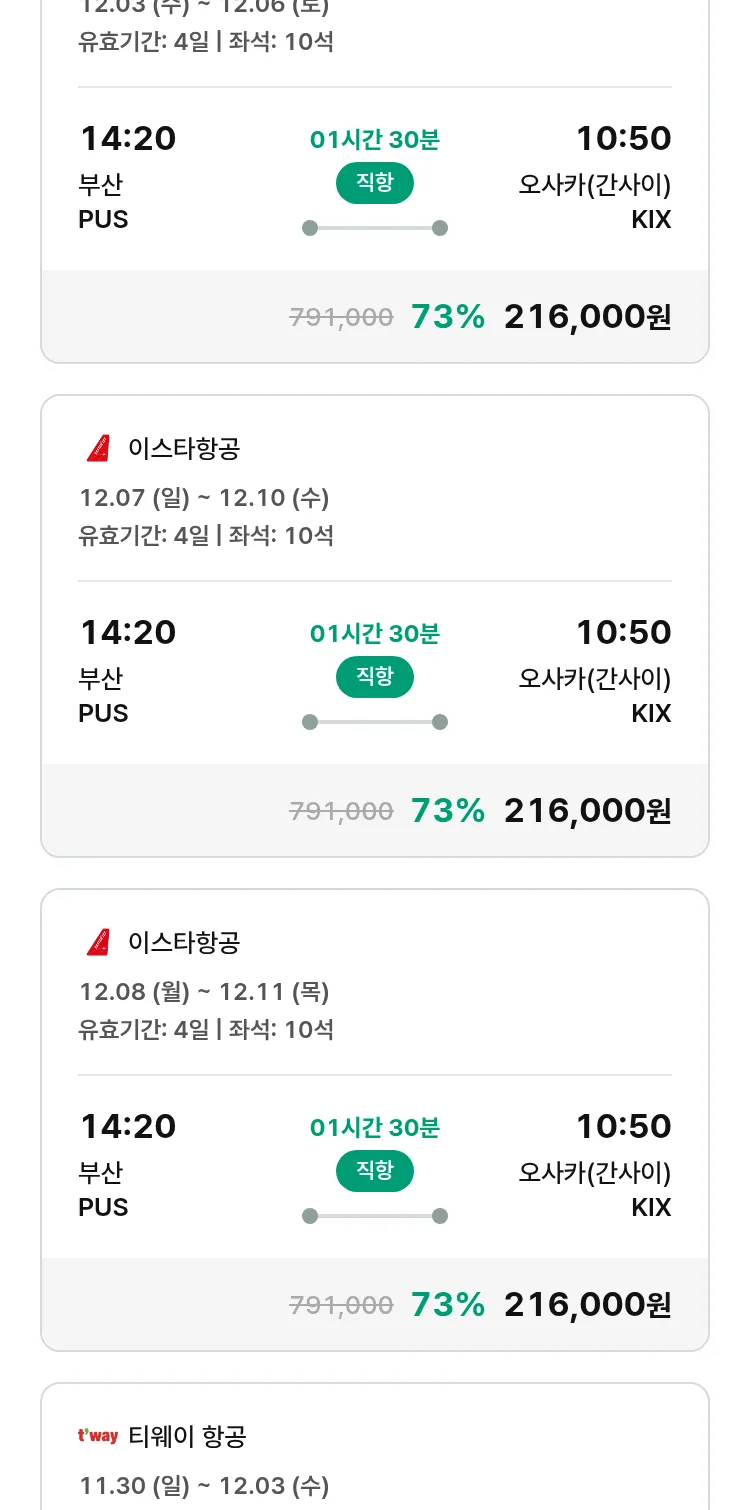This screenshot has width=750, height=1510.
Task: Click Eastar Jet logo in 12.08 flight card
Action: (98, 942)
